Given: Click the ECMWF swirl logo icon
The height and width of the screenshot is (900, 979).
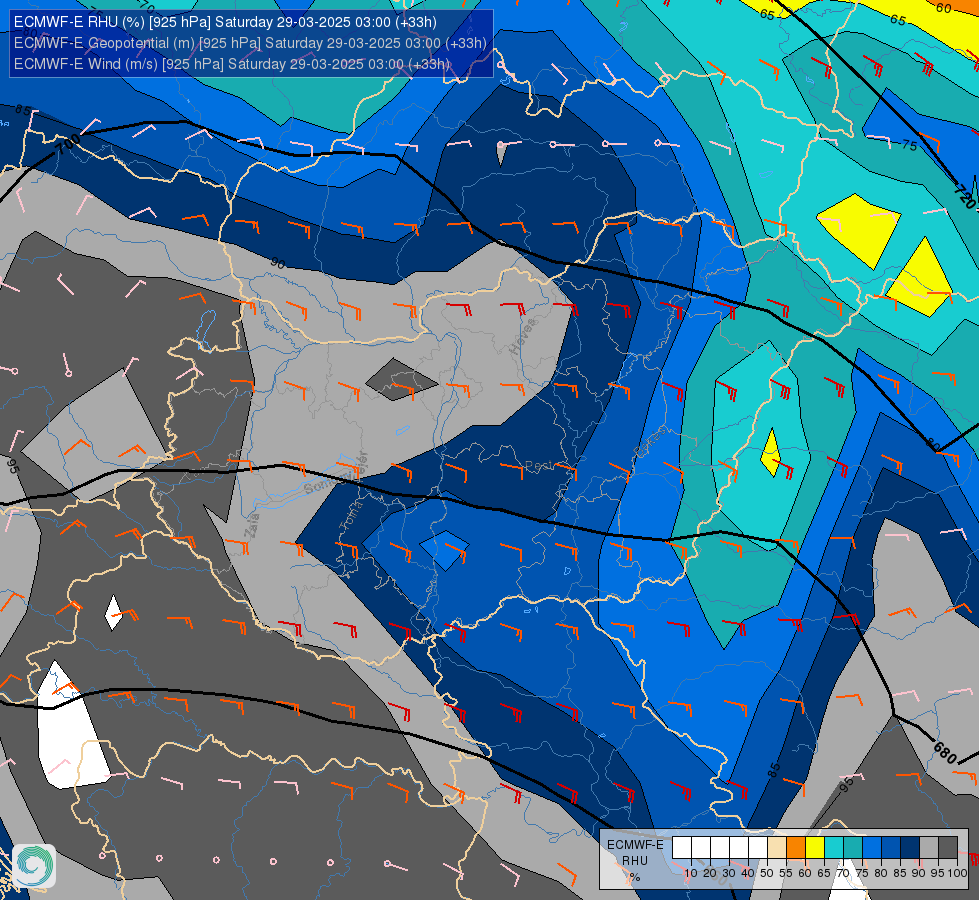Looking at the screenshot, I should coord(34,866).
